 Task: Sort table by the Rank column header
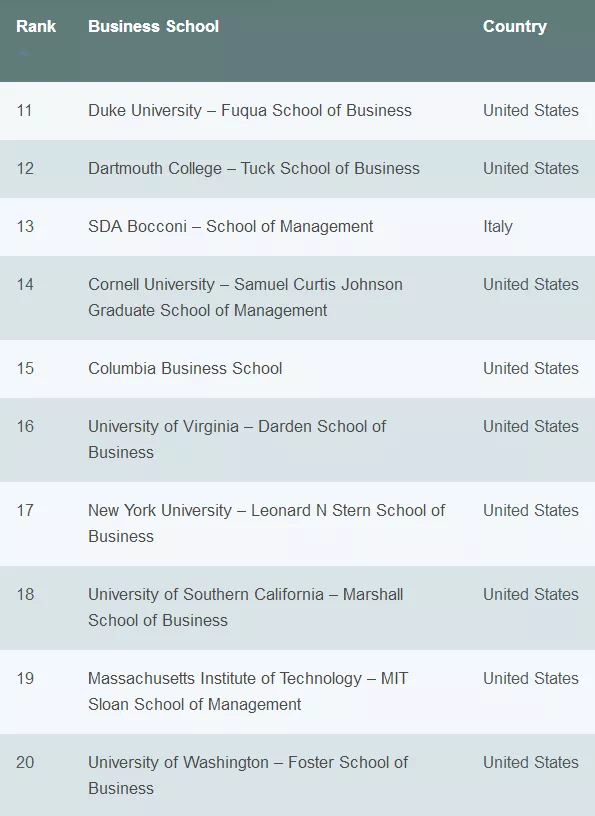tap(36, 26)
